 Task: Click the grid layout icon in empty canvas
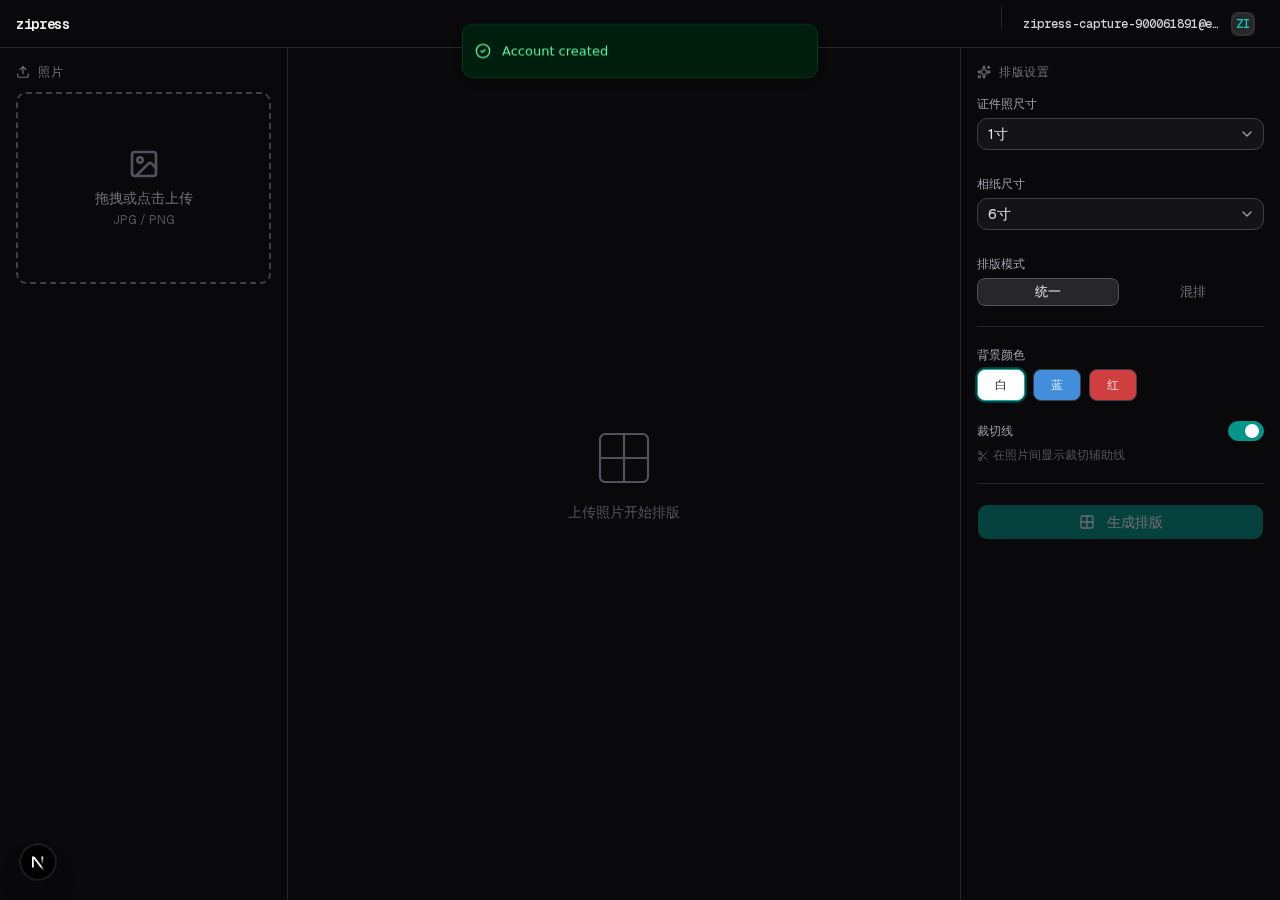(x=624, y=458)
